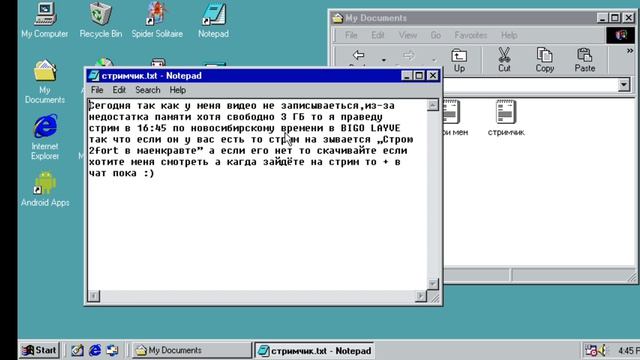Maximize the My Documents window
Screen dimensions: 640x360
pyautogui.click(x=615, y=18)
